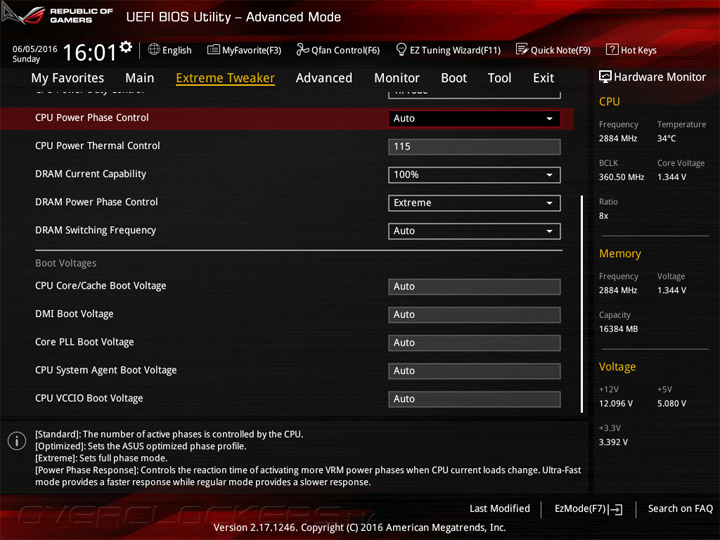Open Quick Note(F9)
Screen dimensions: 720x540
(561, 50)
